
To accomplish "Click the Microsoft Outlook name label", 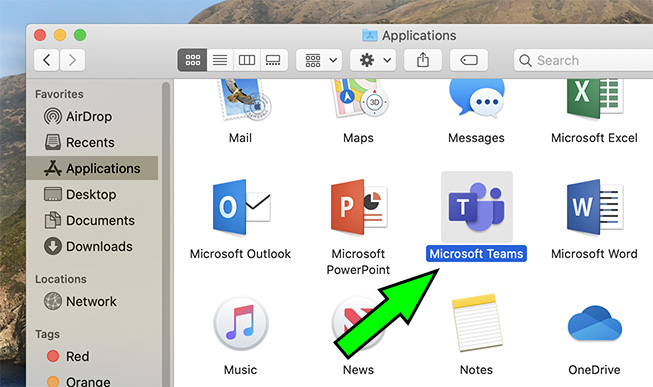I will click(x=240, y=254).
